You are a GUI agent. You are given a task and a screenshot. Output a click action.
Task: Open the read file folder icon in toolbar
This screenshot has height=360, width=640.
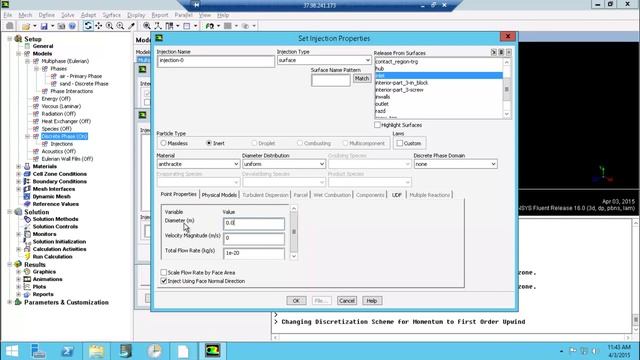(x=26, y=26)
